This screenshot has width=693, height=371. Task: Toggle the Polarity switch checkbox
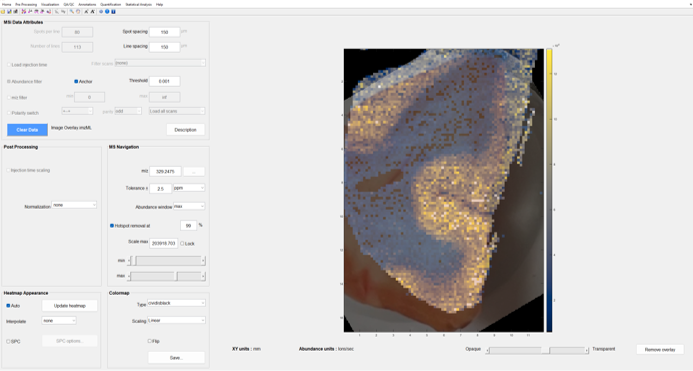(x=9, y=113)
